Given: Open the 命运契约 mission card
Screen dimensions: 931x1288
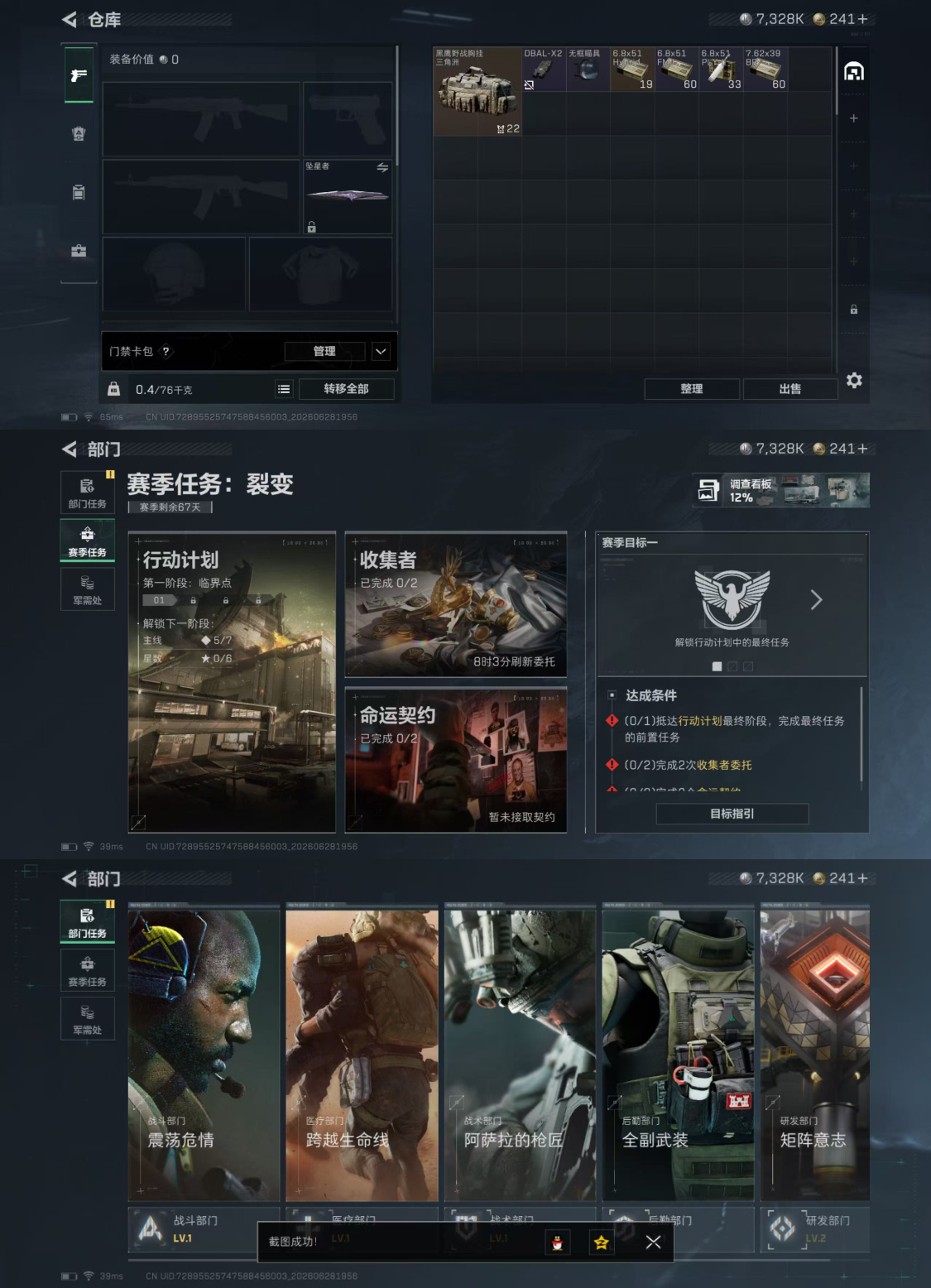Looking at the screenshot, I should point(456,760).
